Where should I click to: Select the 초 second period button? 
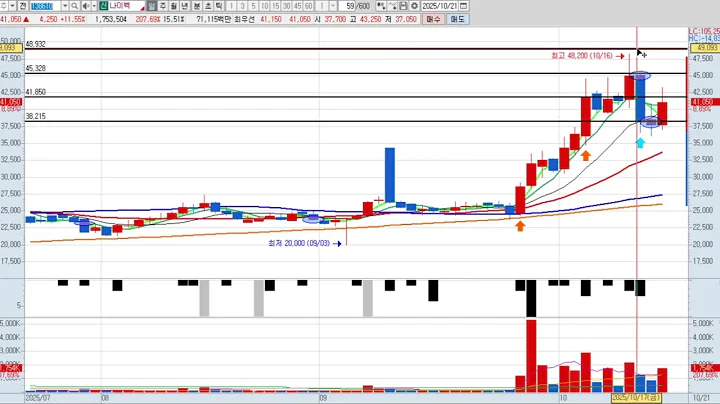208,6
